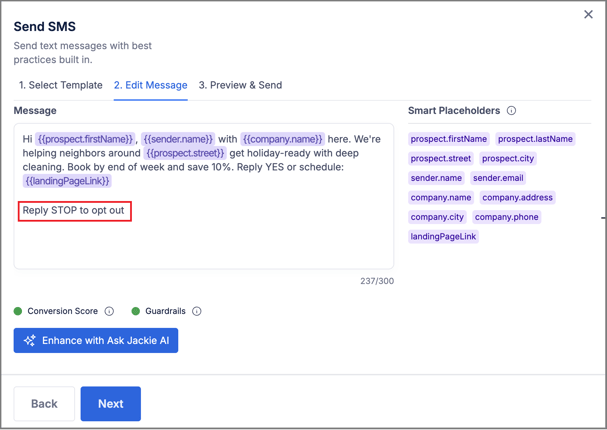Add the sender.email placeholder chip

tap(498, 178)
